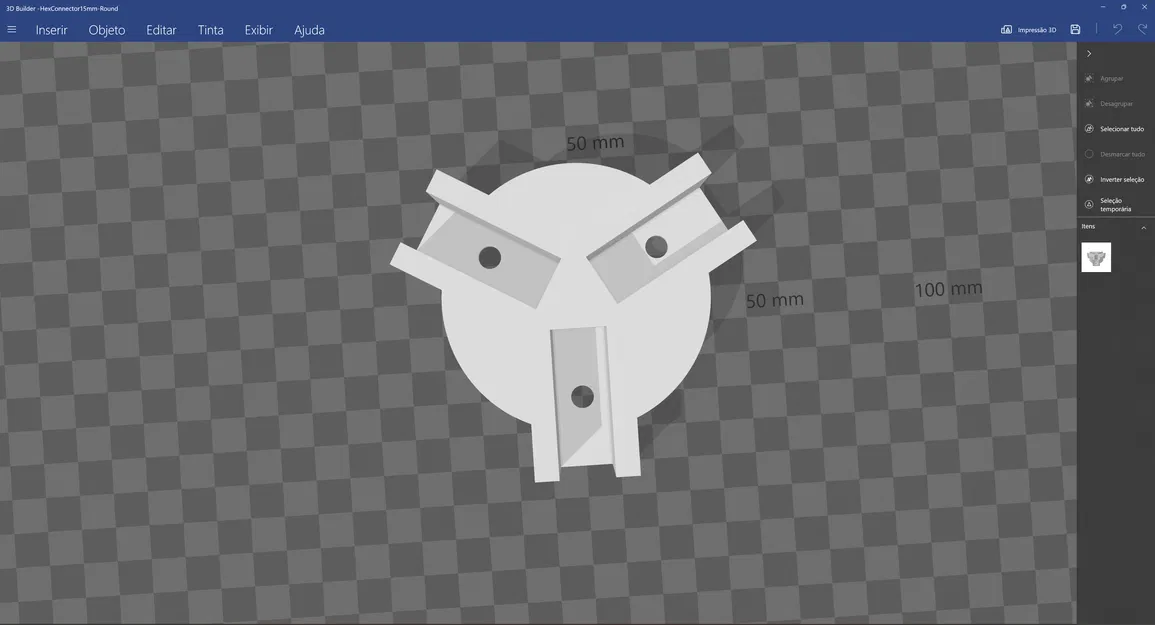Click the redo arrow icon
This screenshot has height=625, width=1155.
point(1142,29)
